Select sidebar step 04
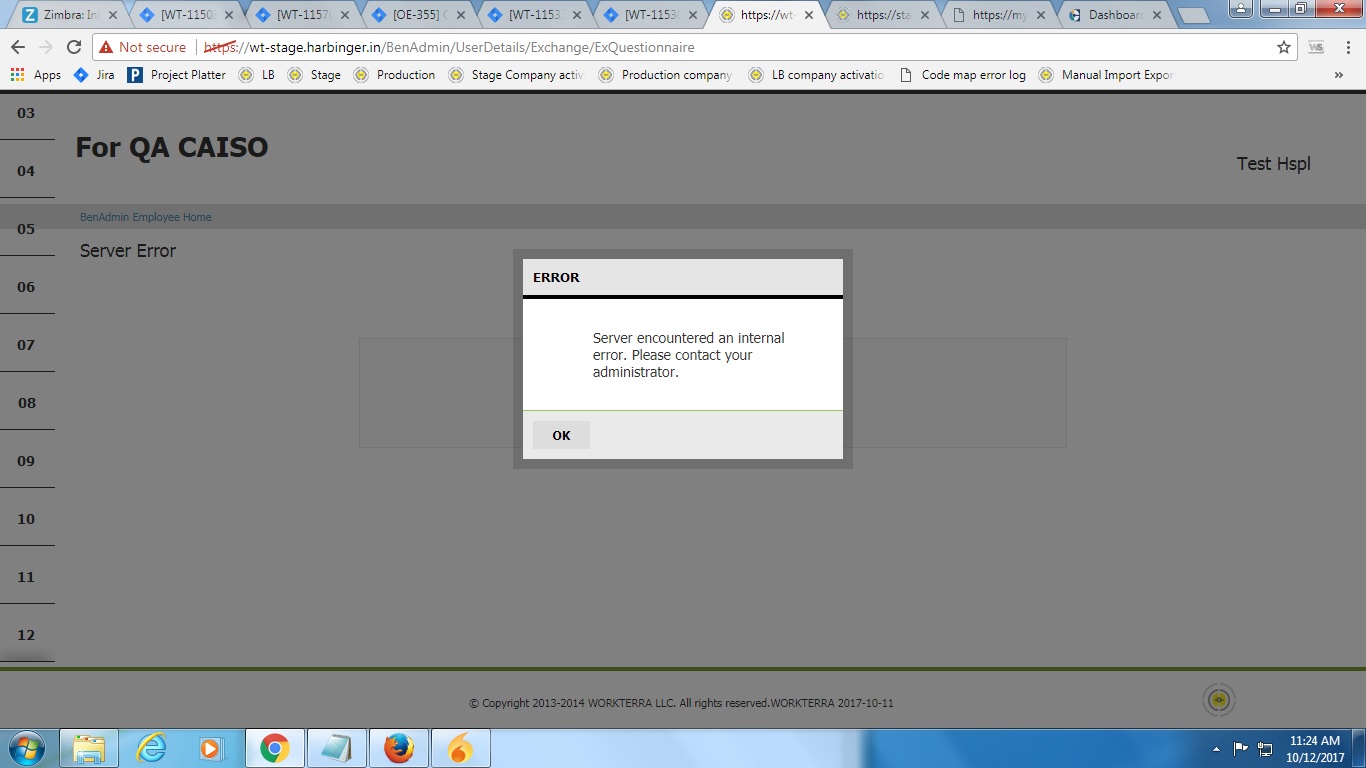The height and width of the screenshot is (768, 1366). coord(27,171)
